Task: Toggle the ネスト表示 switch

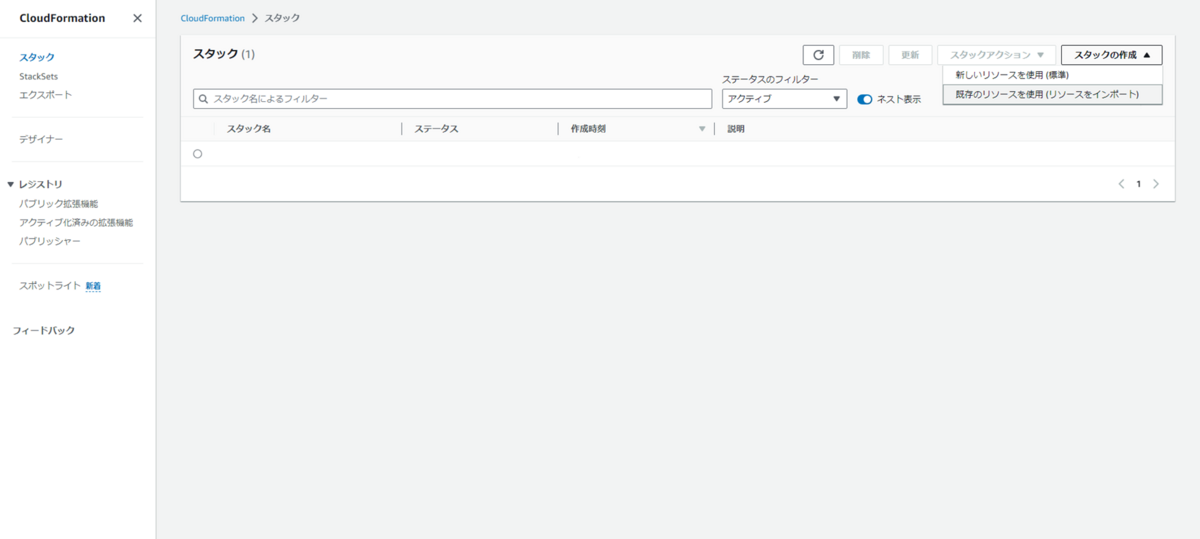Action: pos(865,99)
